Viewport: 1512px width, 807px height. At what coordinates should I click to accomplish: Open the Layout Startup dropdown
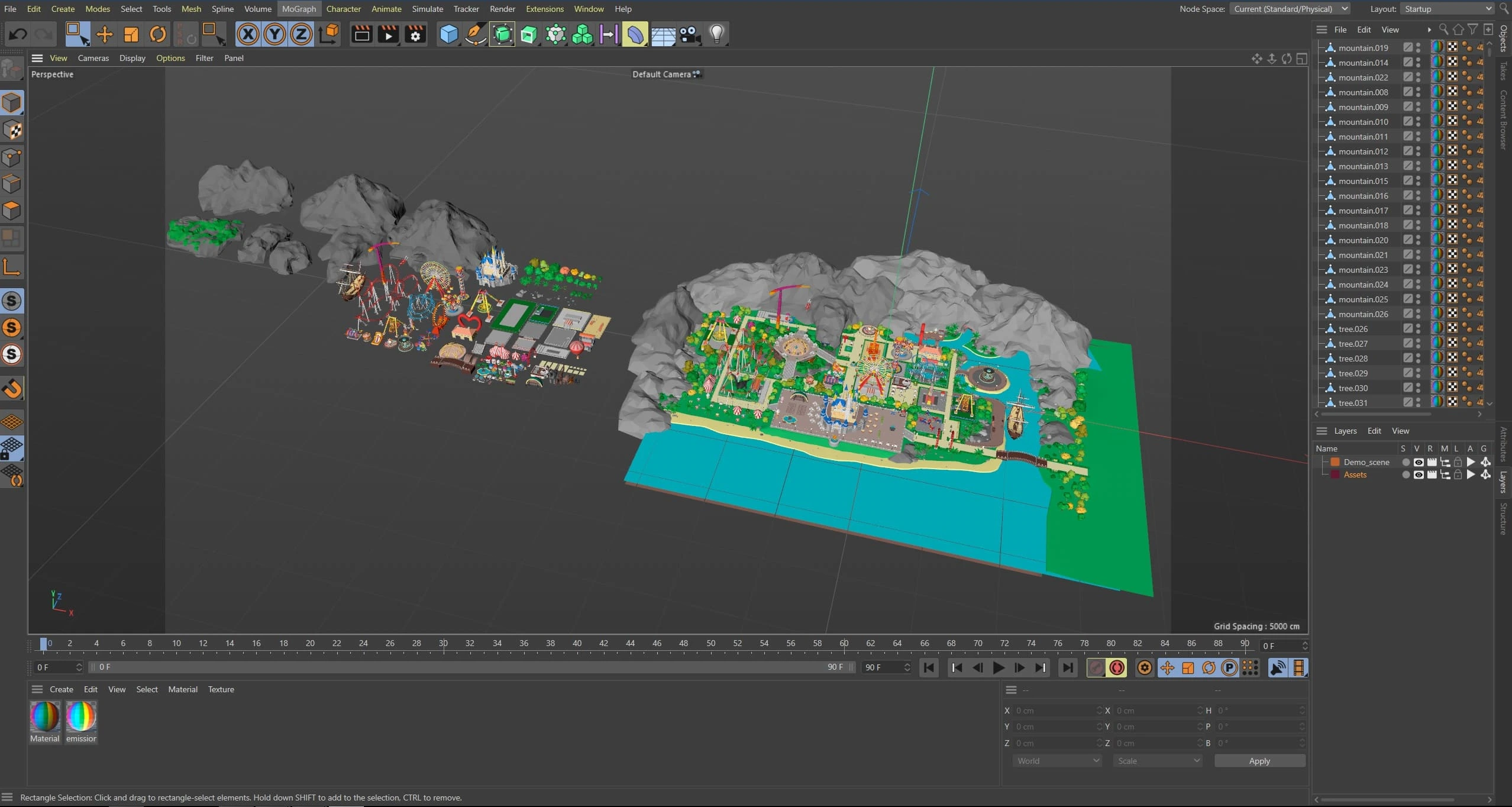(1446, 9)
